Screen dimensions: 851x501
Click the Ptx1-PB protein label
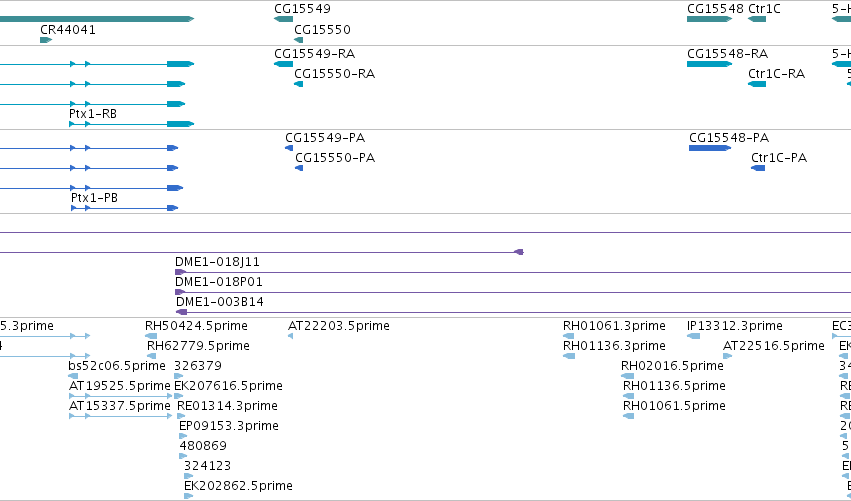coord(94,198)
